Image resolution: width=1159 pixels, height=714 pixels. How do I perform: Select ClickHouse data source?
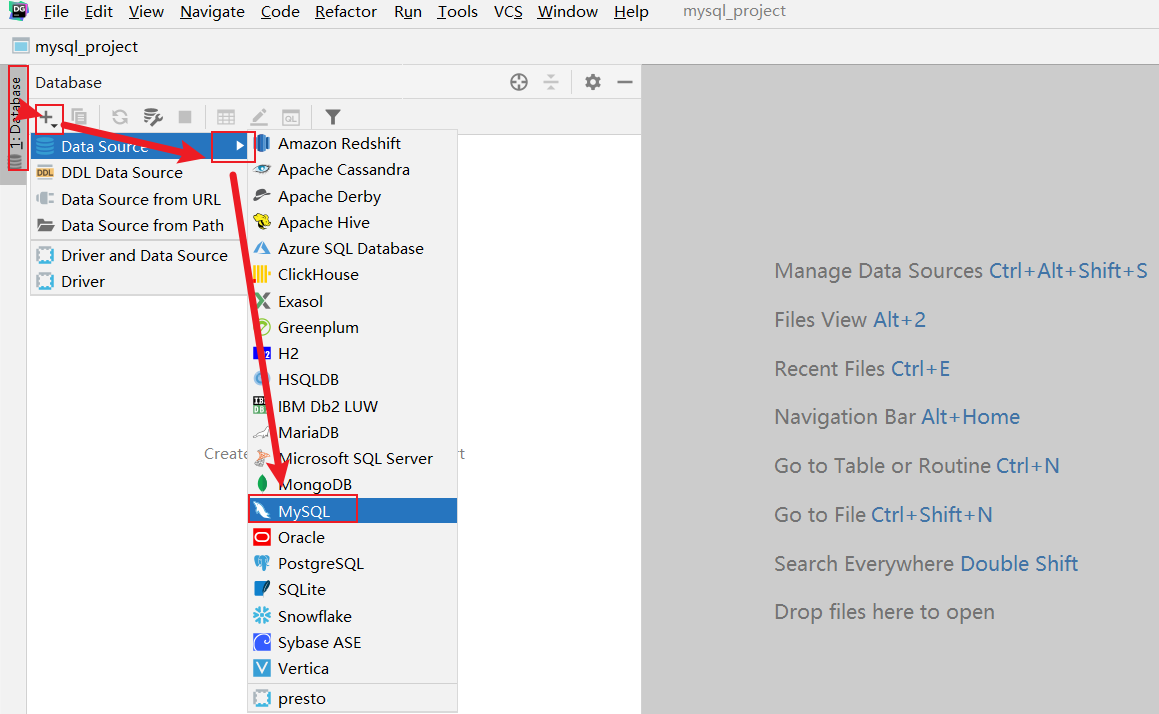353,275
